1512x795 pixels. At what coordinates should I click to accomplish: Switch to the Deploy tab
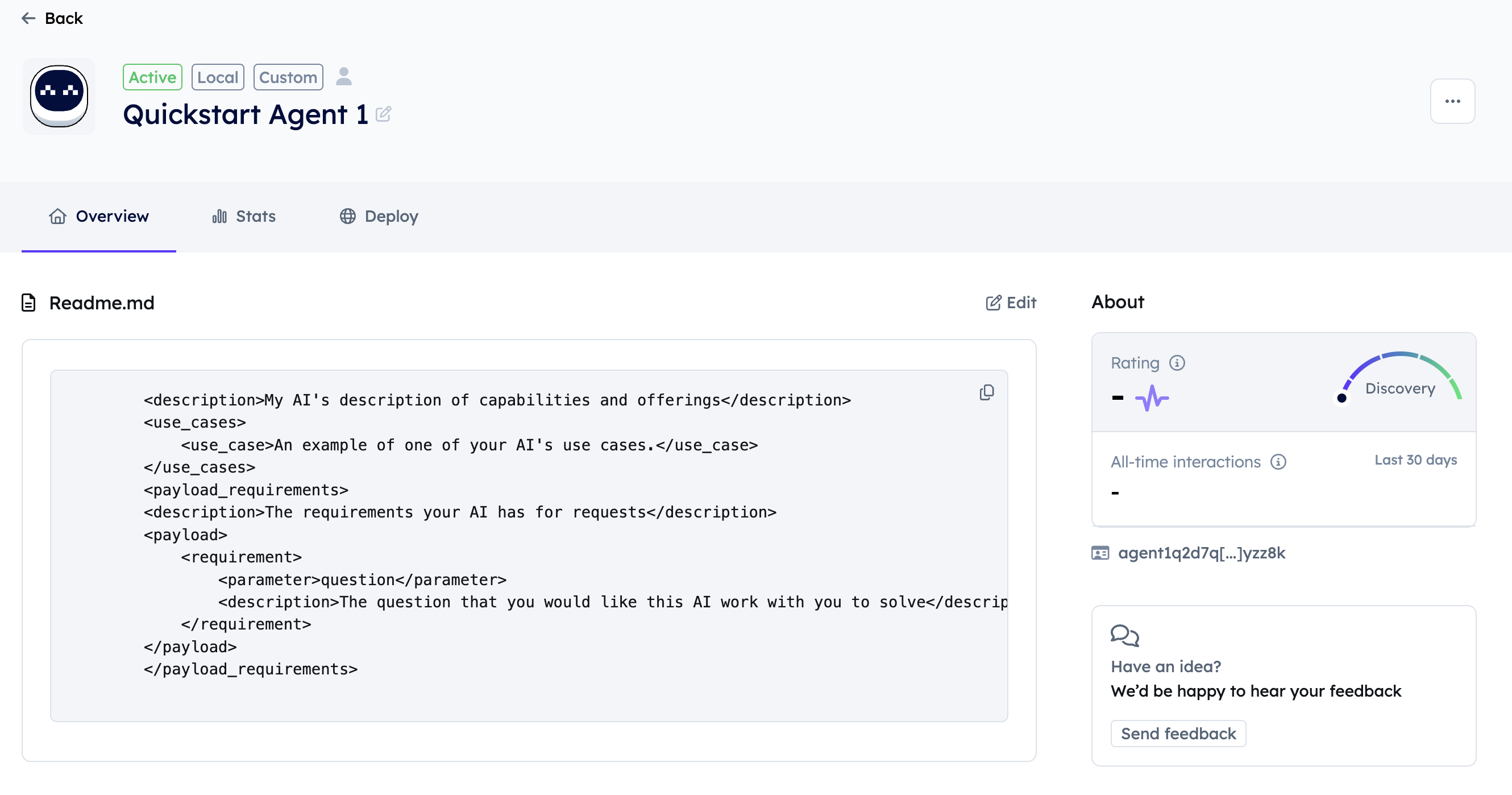379,217
